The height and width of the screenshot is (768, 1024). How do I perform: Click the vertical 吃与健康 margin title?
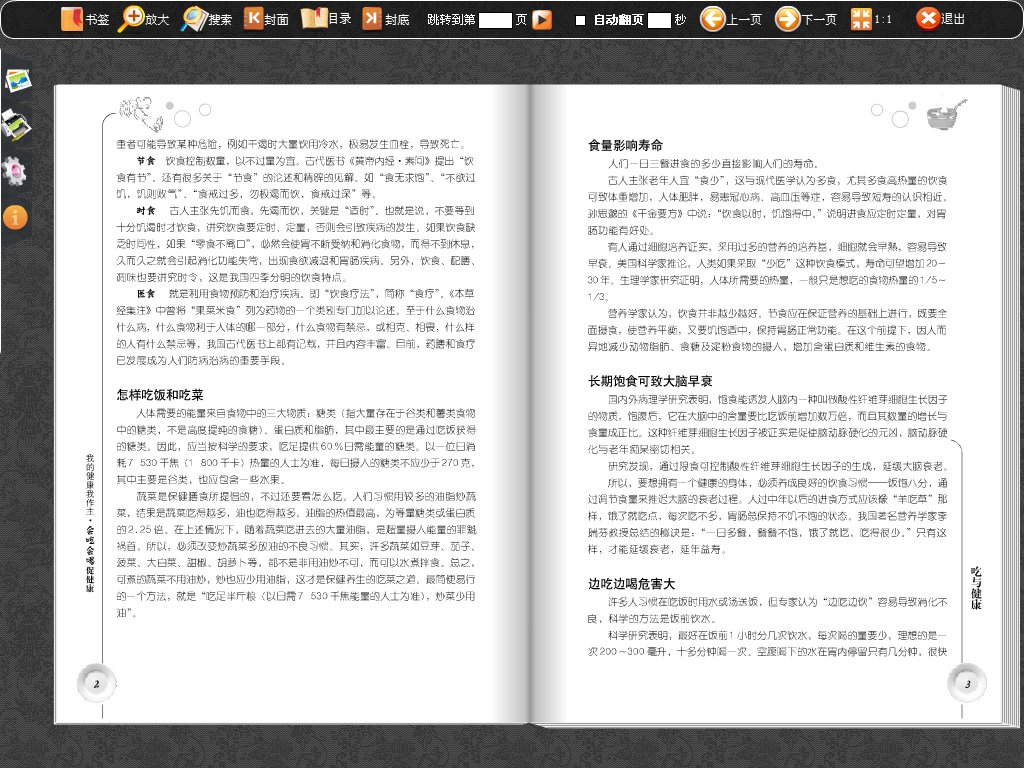[x=976, y=588]
